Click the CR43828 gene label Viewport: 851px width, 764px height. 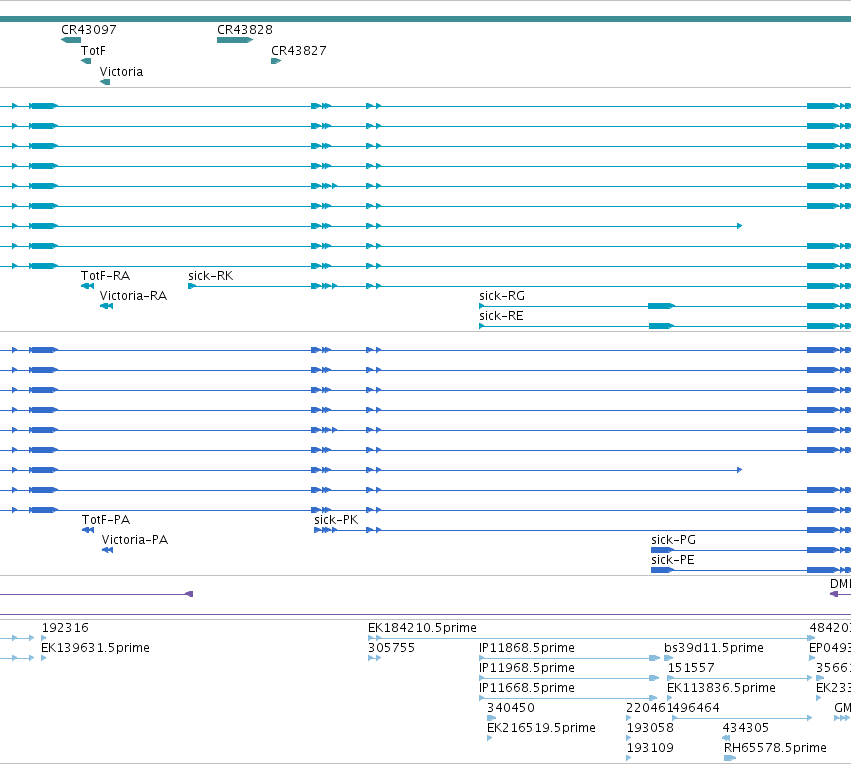tap(245, 30)
